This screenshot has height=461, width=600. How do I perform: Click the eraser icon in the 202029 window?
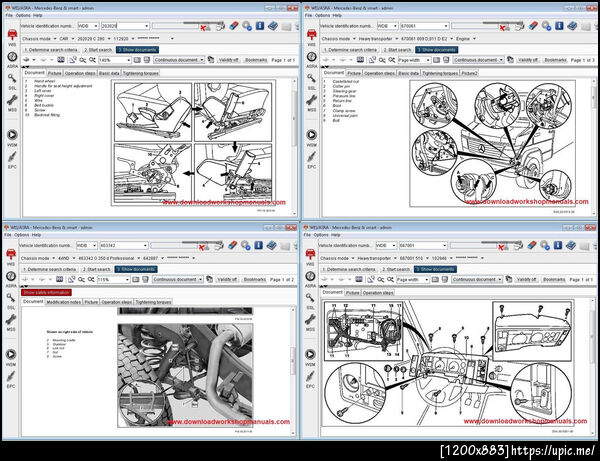pyautogui.click(x=234, y=26)
